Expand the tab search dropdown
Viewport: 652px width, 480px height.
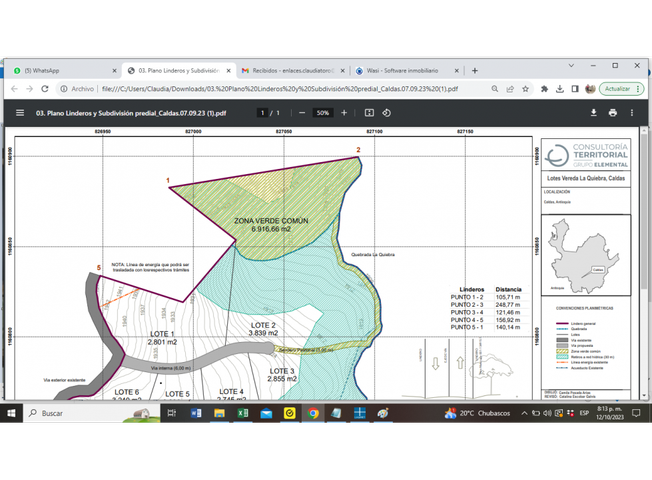pyautogui.click(x=571, y=65)
